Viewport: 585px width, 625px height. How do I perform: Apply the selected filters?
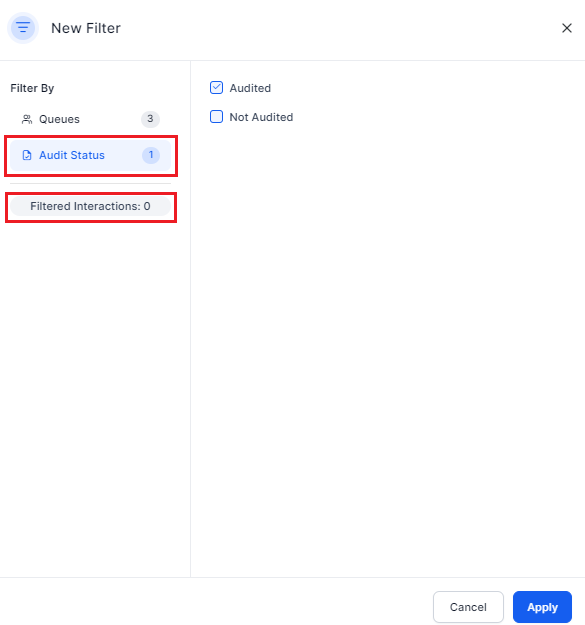(542, 607)
